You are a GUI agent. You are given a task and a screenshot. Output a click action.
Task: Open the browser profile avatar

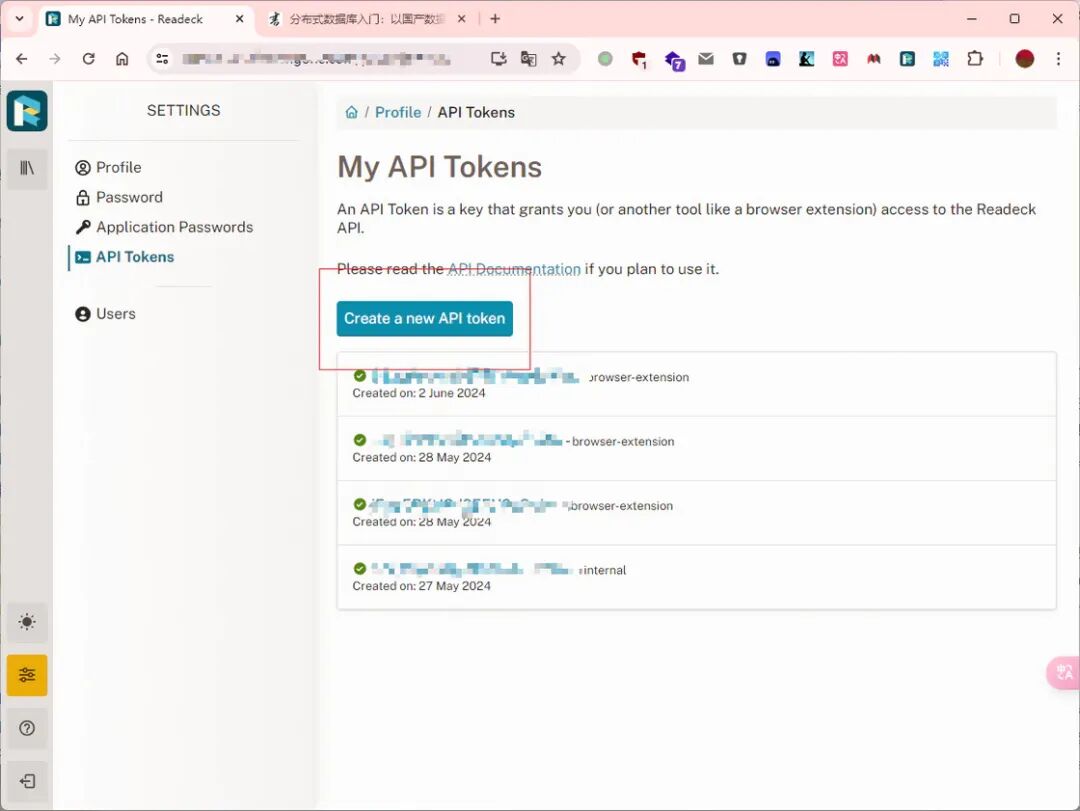[1025, 59]
